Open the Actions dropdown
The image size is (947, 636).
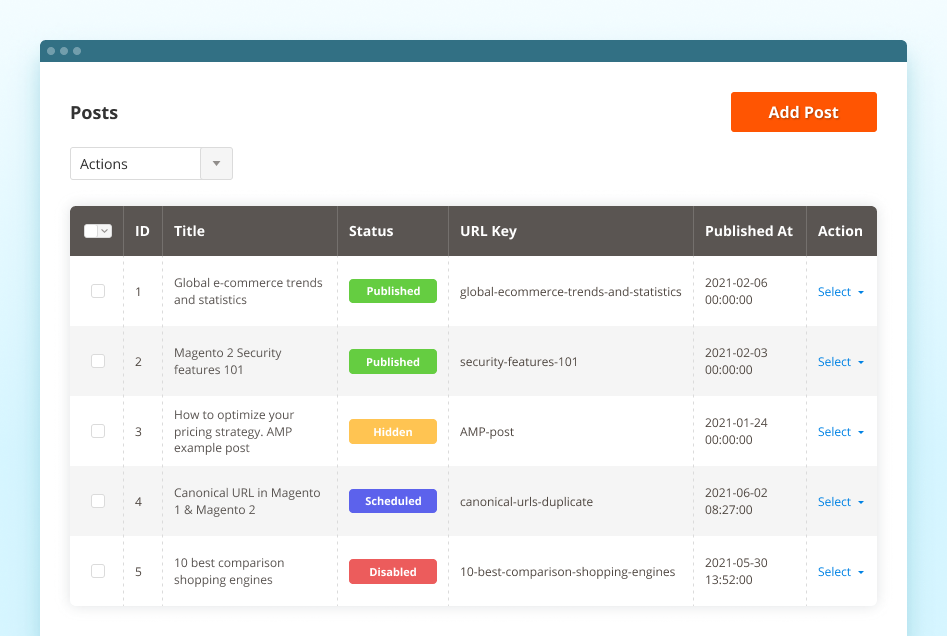coord(216,163)
